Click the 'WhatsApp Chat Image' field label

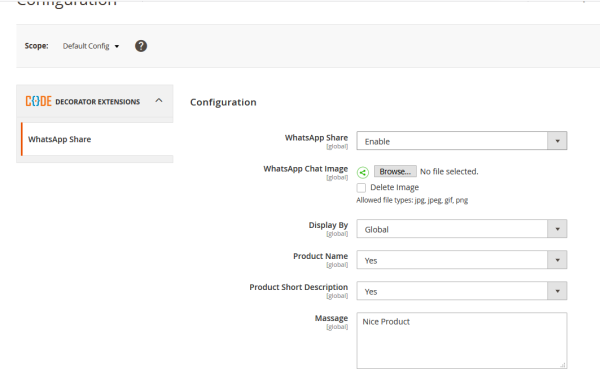(305, 169)
